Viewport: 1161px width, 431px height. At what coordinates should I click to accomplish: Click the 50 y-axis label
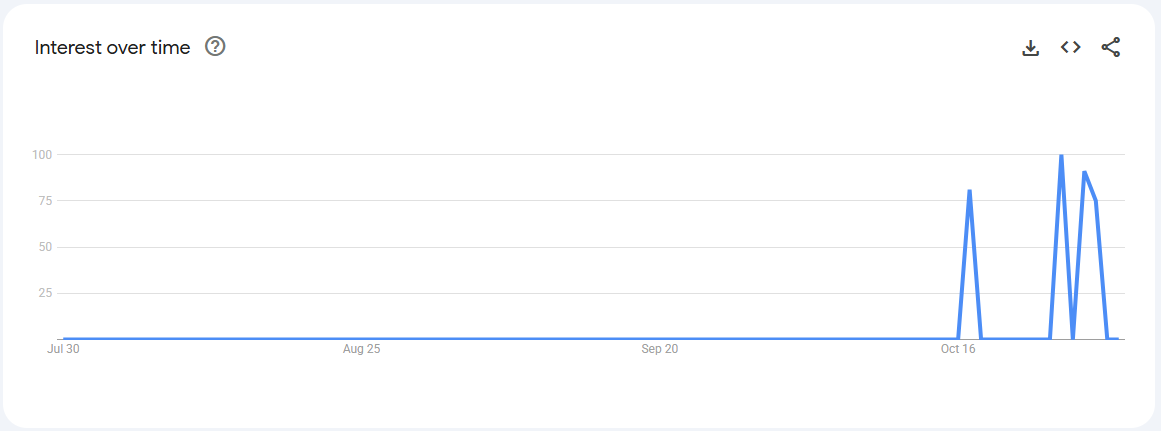click(44, 247)
